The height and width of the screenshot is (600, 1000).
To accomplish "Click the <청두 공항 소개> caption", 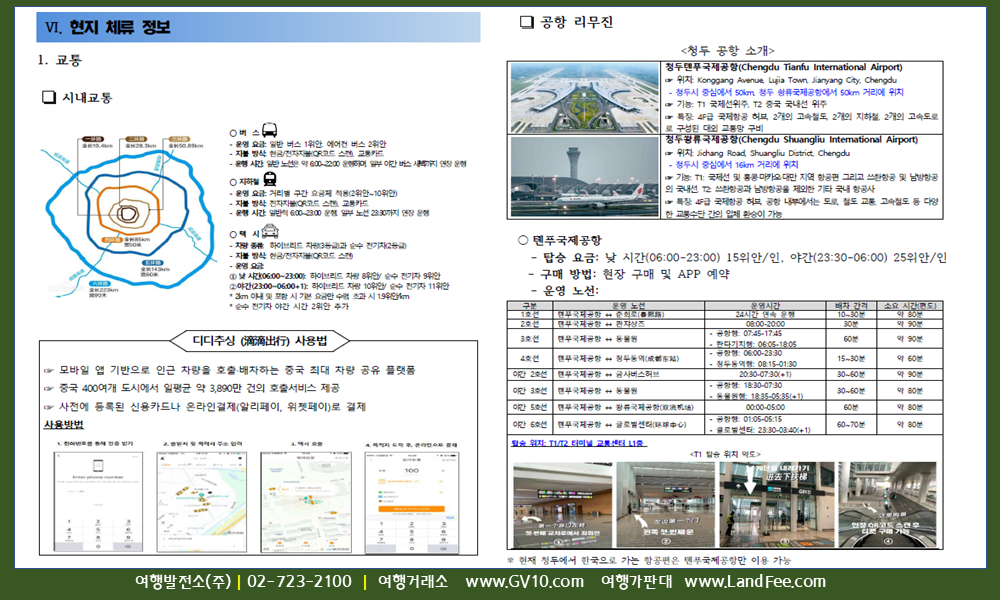I will pos(727,50).
